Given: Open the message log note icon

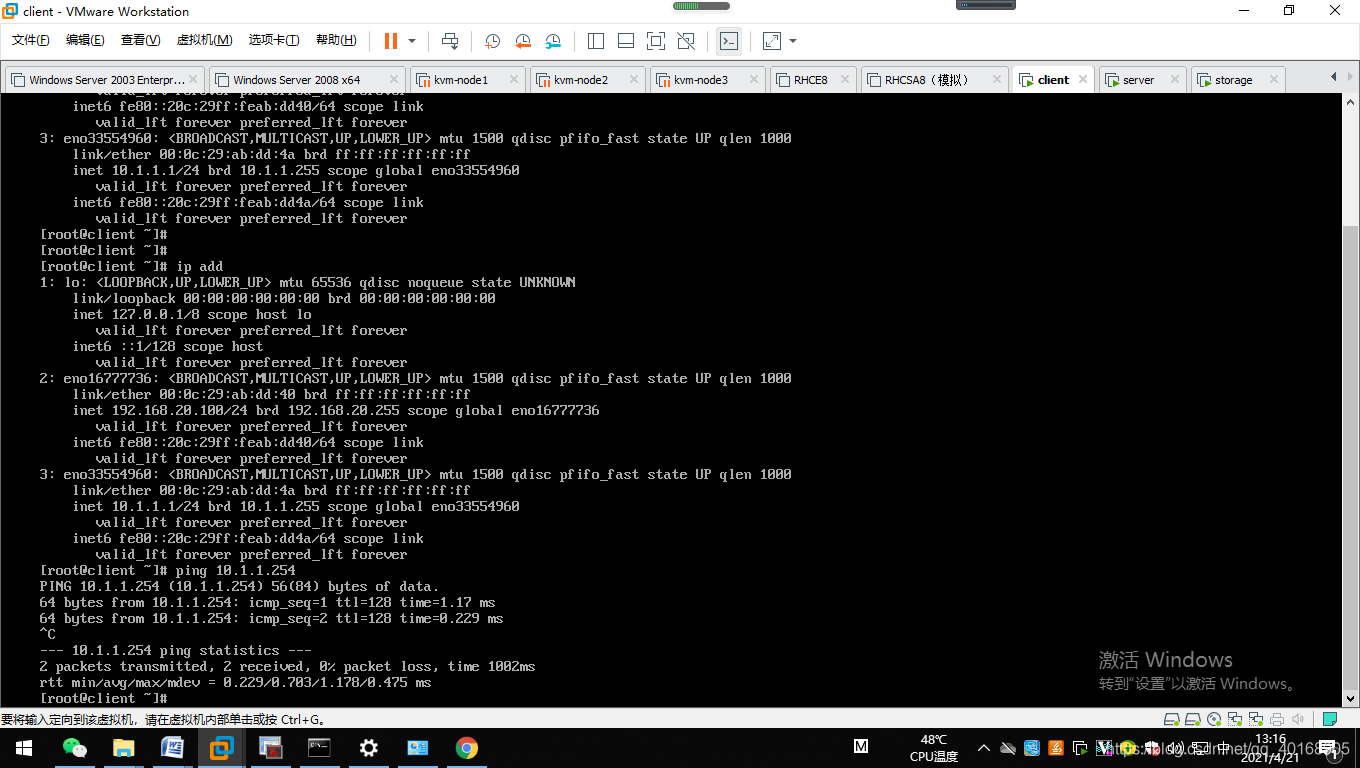Looking at the screenshot, I should 1329,719.
